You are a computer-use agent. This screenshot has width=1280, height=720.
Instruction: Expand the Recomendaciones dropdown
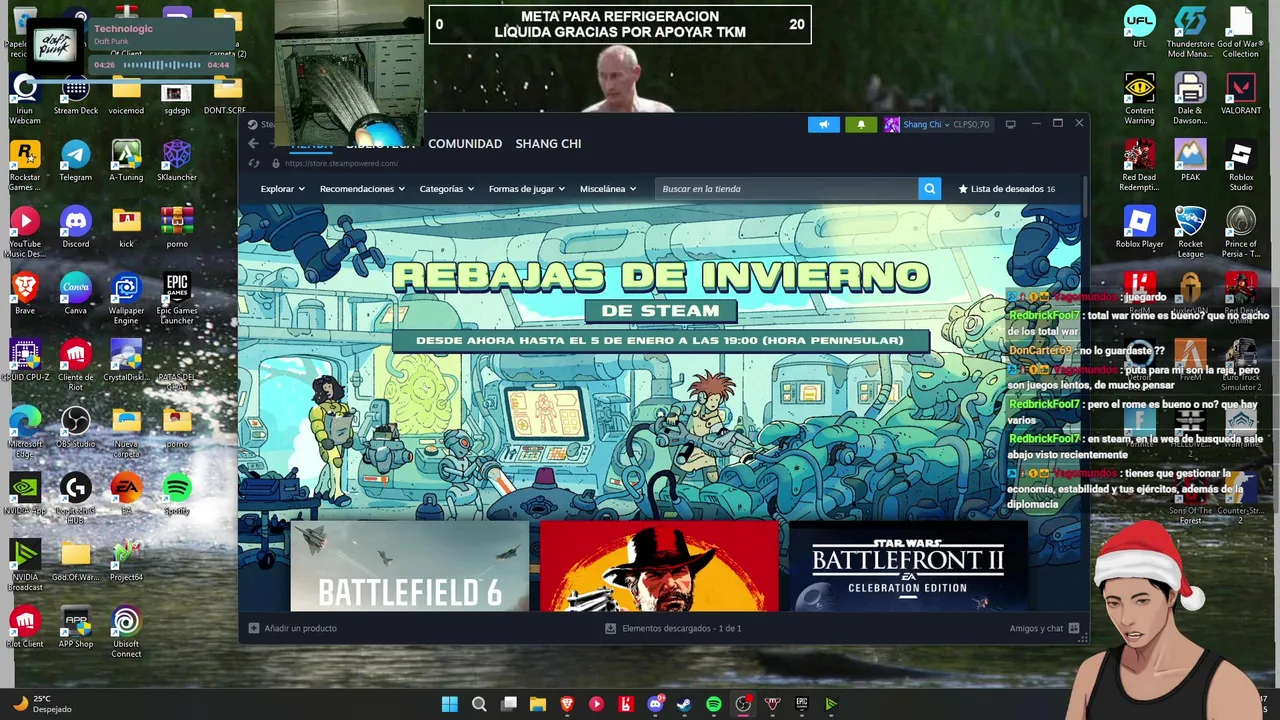(362, 189)
